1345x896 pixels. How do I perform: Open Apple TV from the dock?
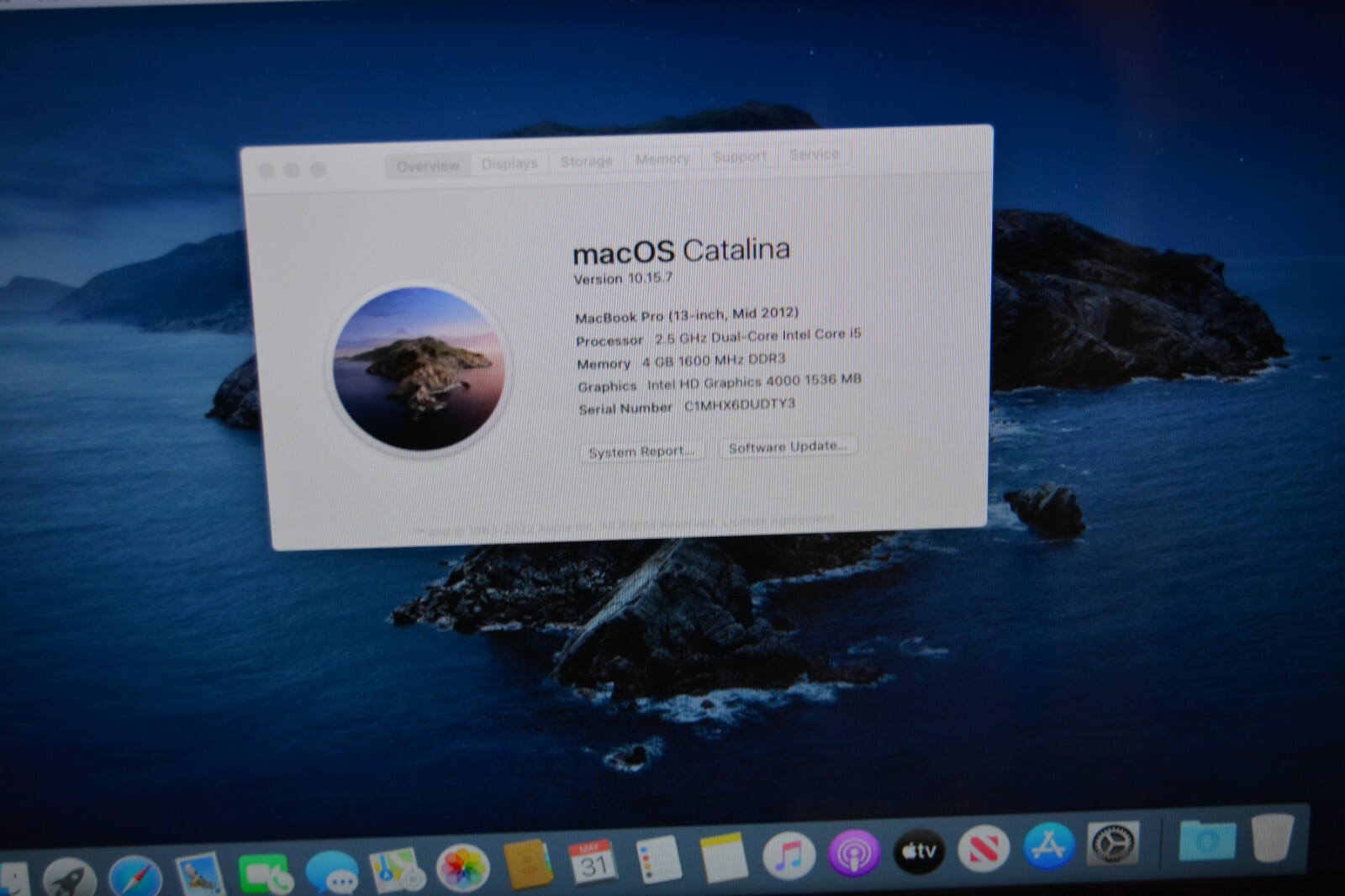click(919, 851)
